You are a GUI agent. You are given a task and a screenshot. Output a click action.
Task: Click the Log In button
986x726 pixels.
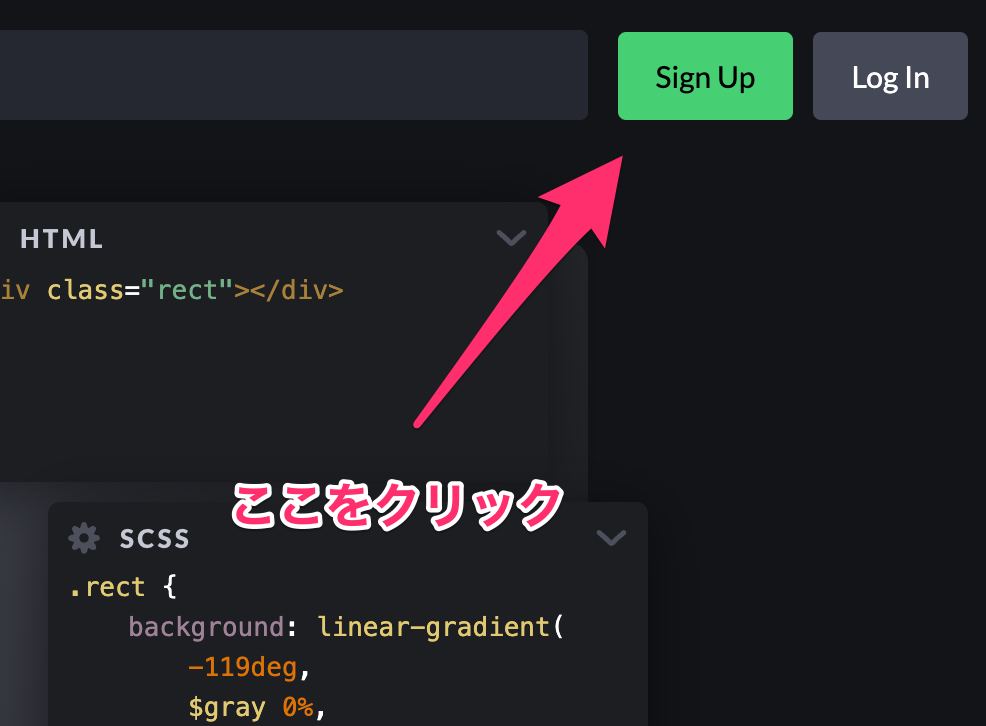coord(890,76)
